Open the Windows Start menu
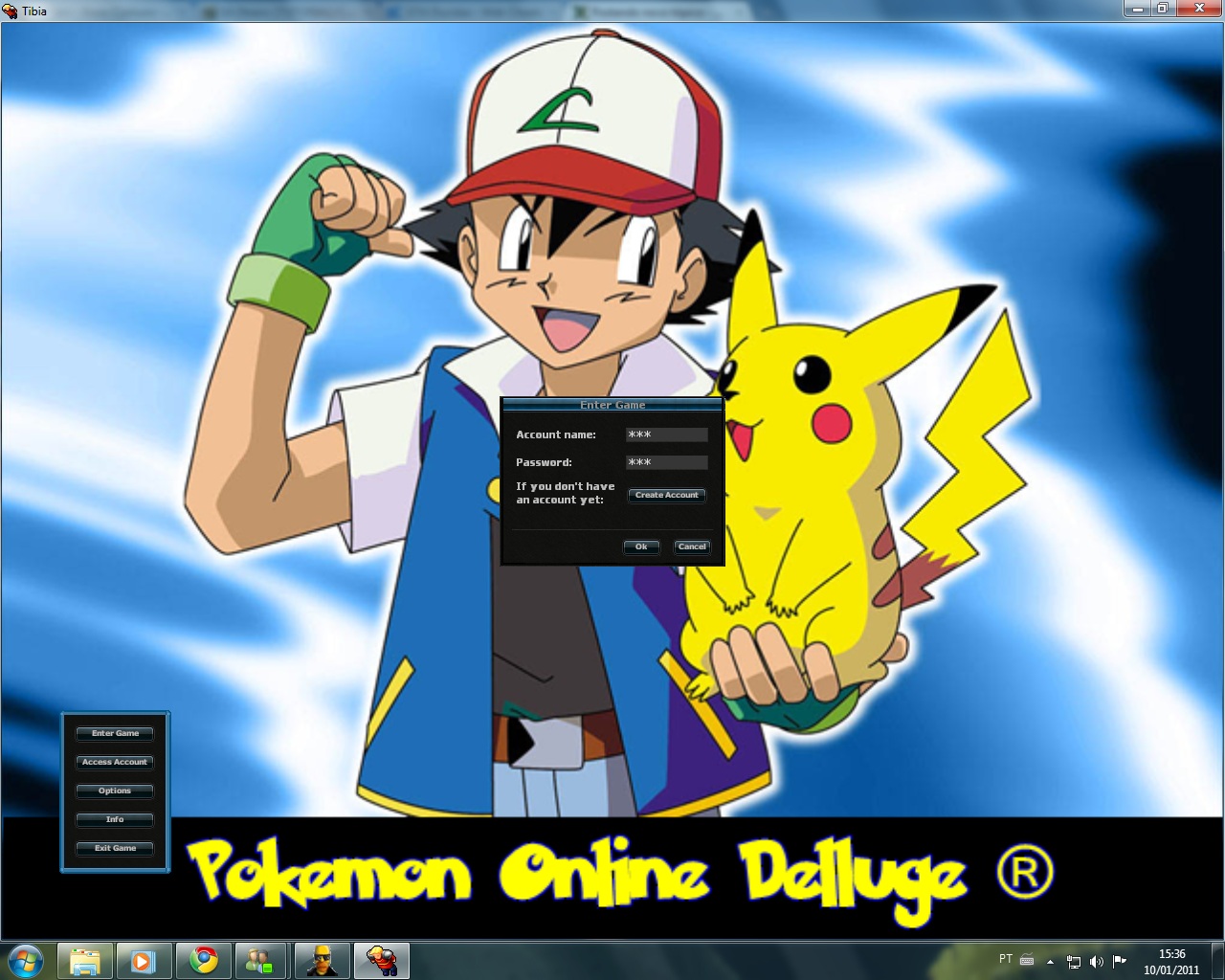The width and height of the screenshot is (1225, 980). pos(26,960)
